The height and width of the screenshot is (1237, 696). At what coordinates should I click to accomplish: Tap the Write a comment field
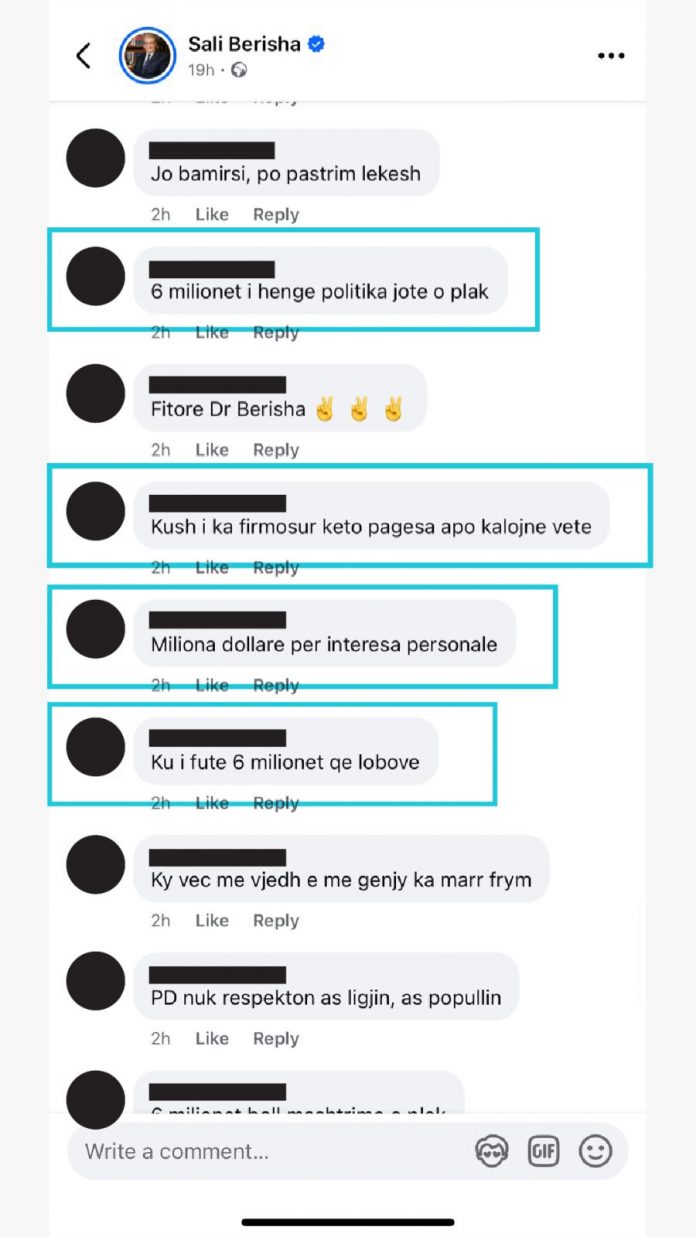(270, 1151)
